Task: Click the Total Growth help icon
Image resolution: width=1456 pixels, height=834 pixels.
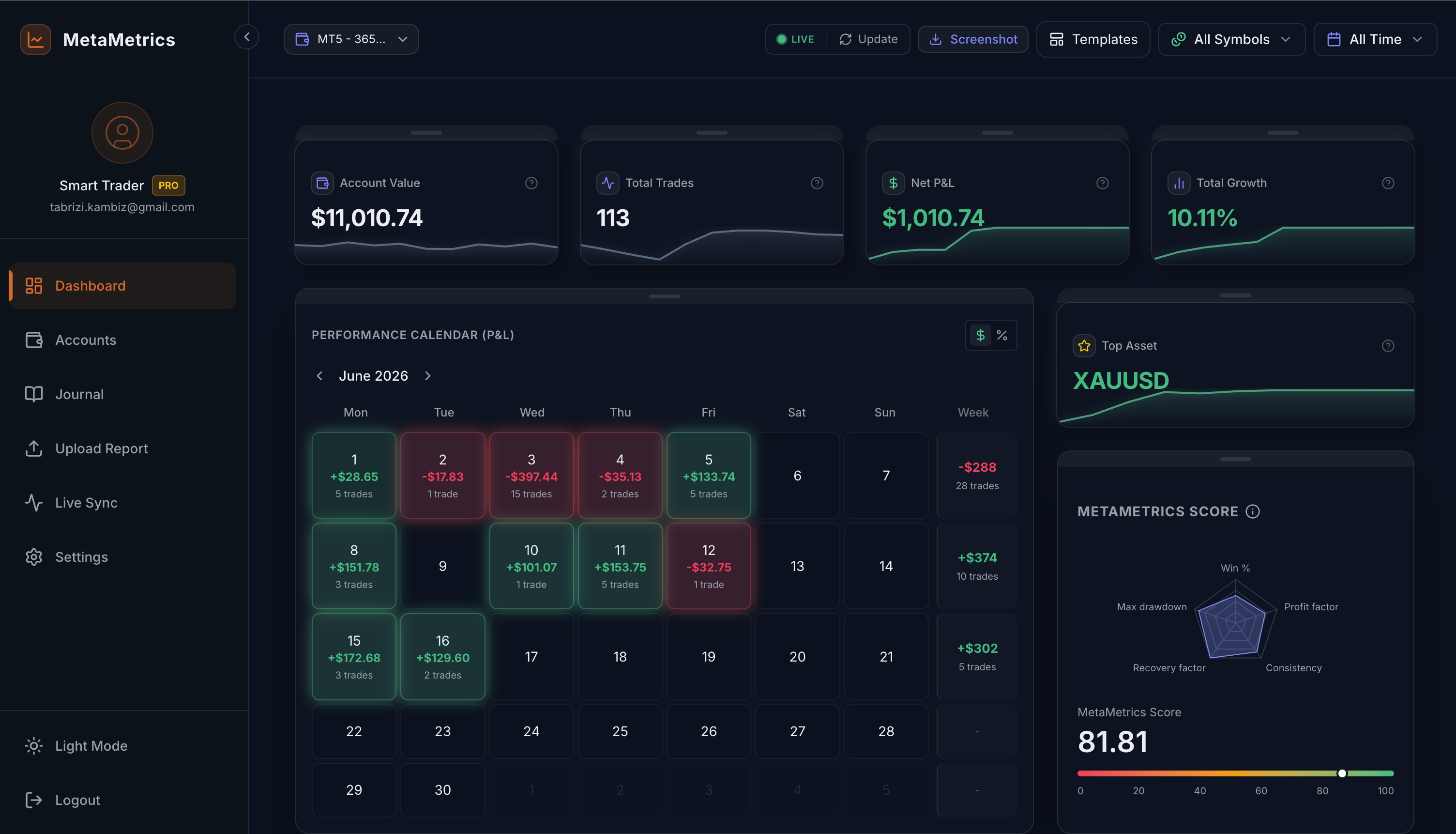Action: click(1388, 183)
